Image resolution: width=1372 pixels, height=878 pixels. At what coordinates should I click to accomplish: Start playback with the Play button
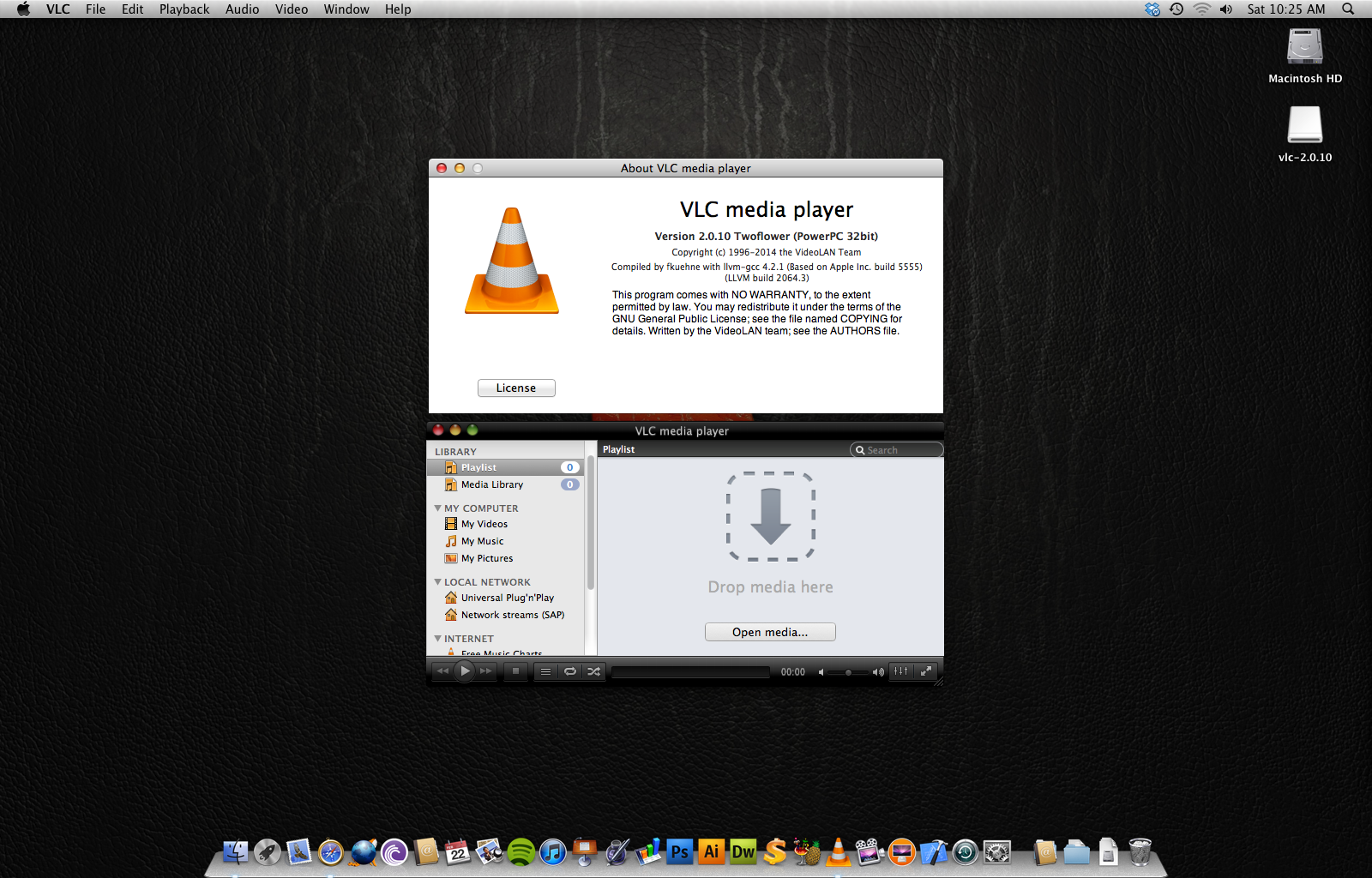point(465,671)
